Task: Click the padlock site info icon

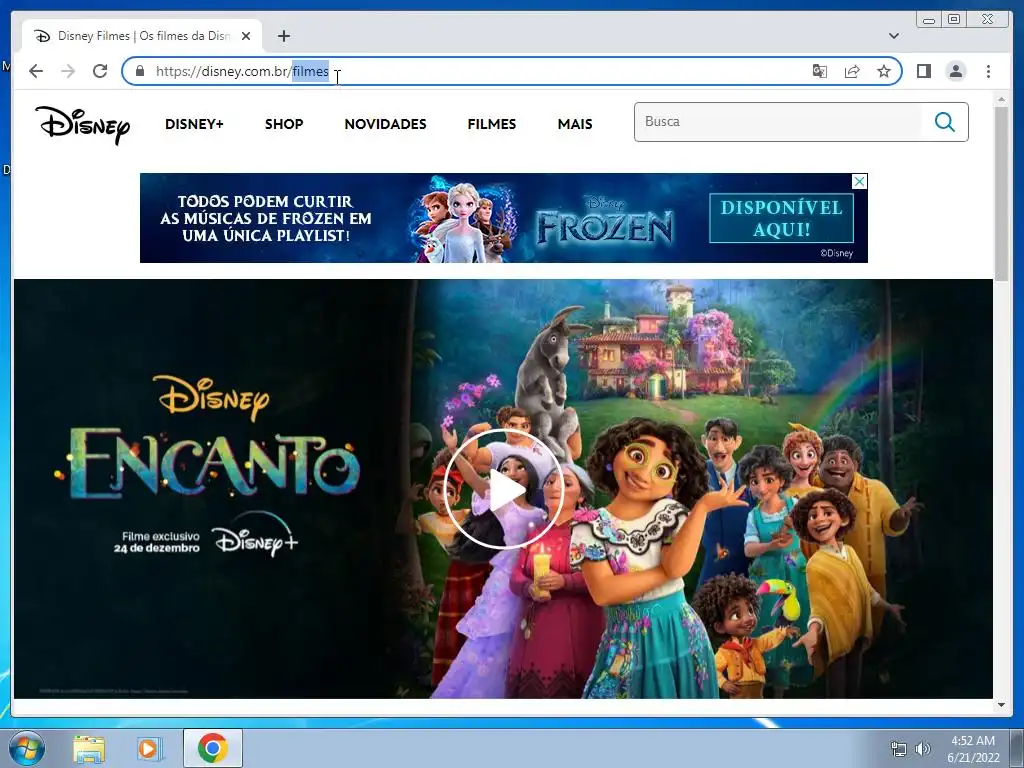Action: coord(140,71)
